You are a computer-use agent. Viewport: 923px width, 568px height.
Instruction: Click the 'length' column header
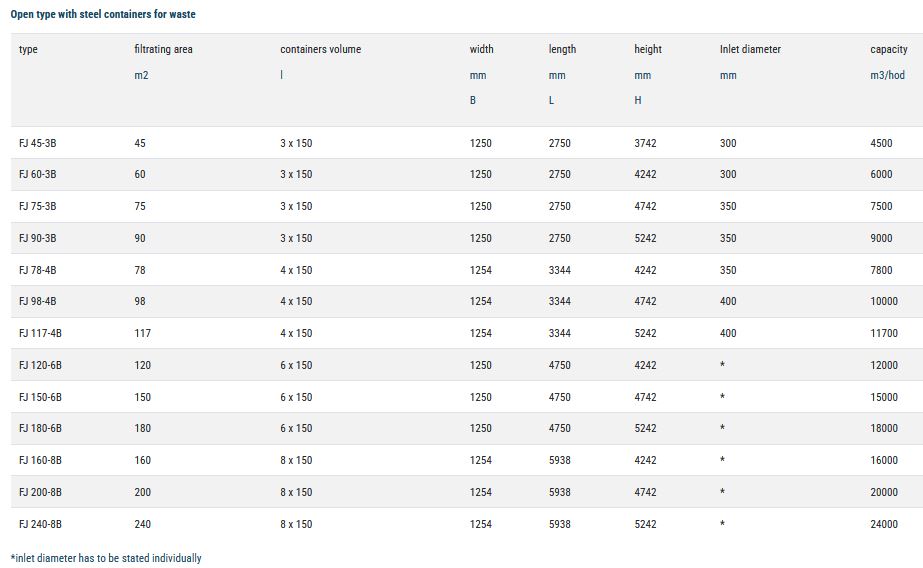click(562, 49)
